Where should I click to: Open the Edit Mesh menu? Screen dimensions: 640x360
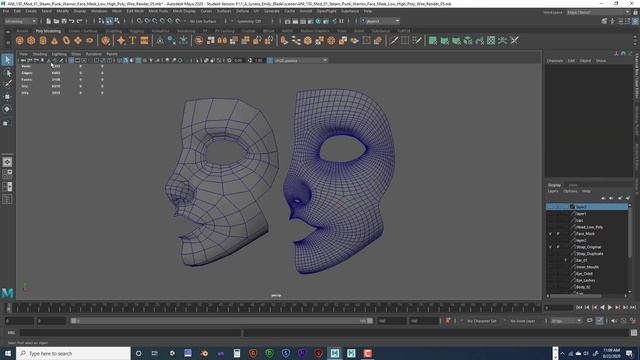coord(135,11)
